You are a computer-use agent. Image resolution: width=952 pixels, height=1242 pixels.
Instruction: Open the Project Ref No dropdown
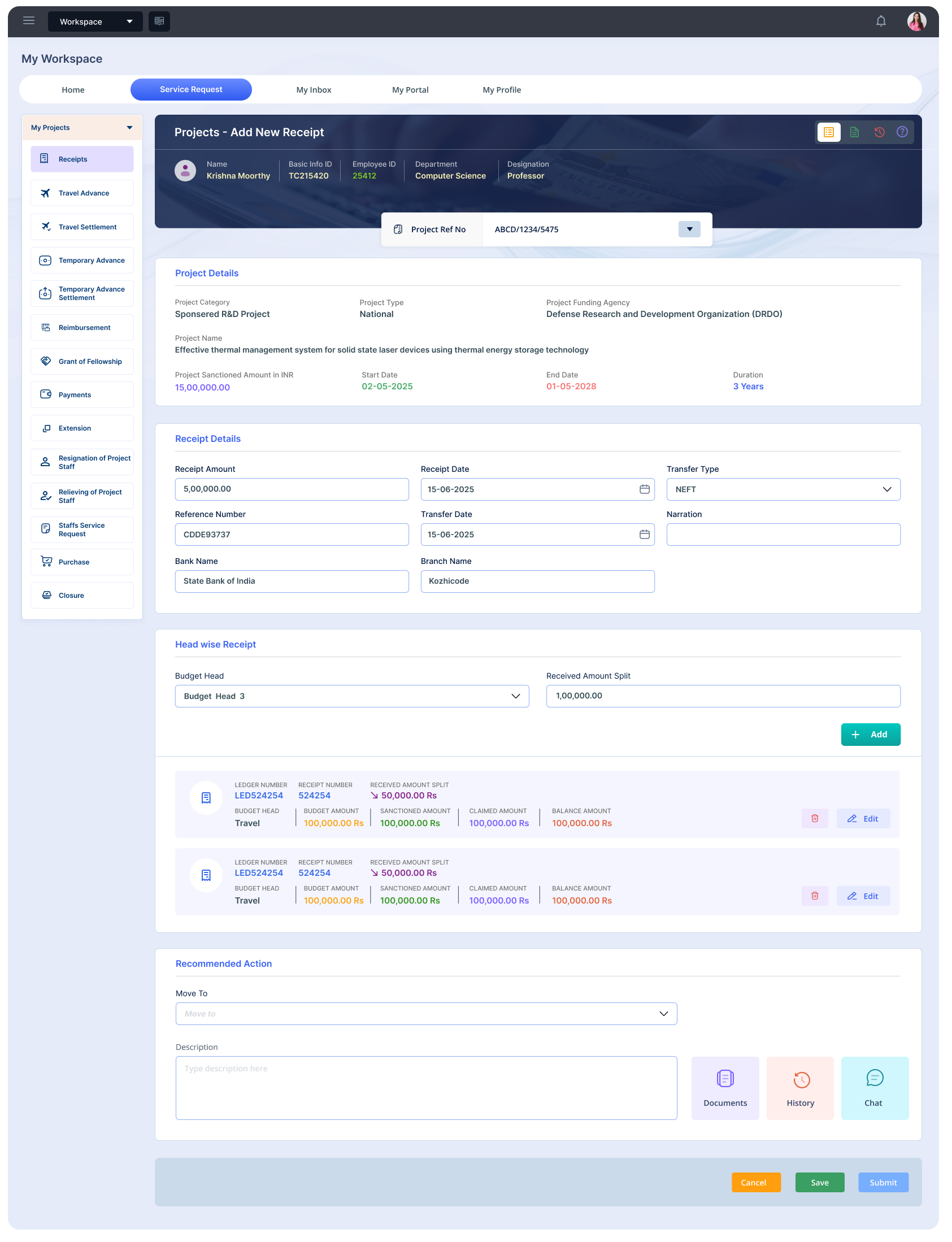[x=689, y=229]
